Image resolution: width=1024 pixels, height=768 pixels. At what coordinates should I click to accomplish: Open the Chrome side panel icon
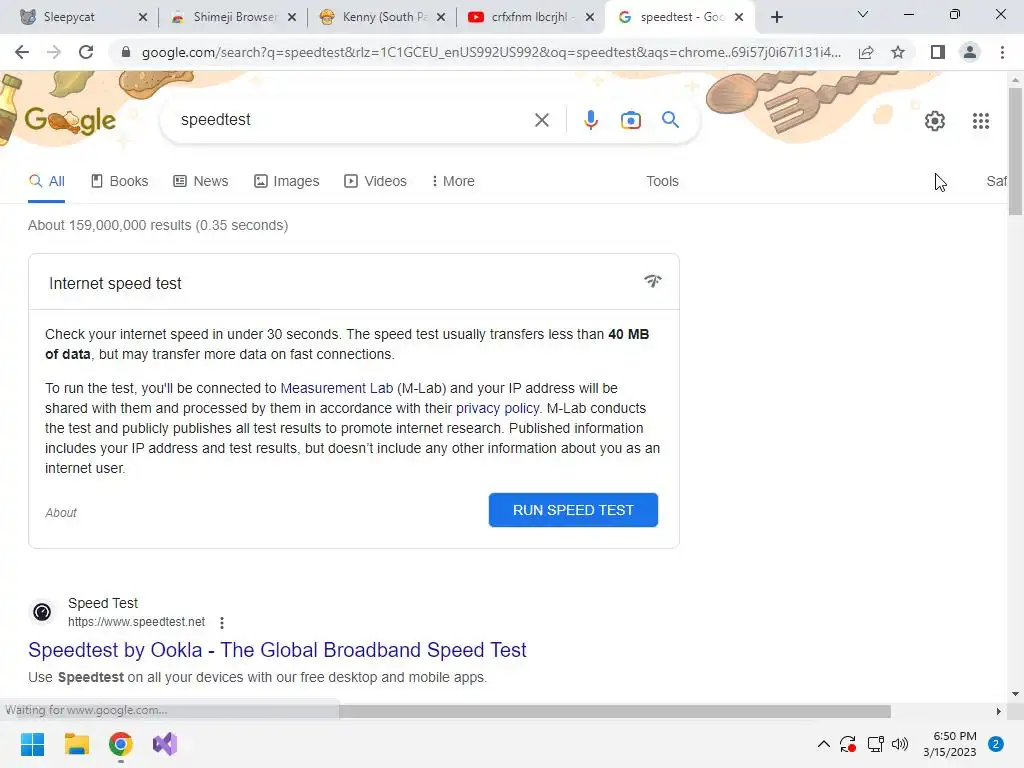point(938,52)
